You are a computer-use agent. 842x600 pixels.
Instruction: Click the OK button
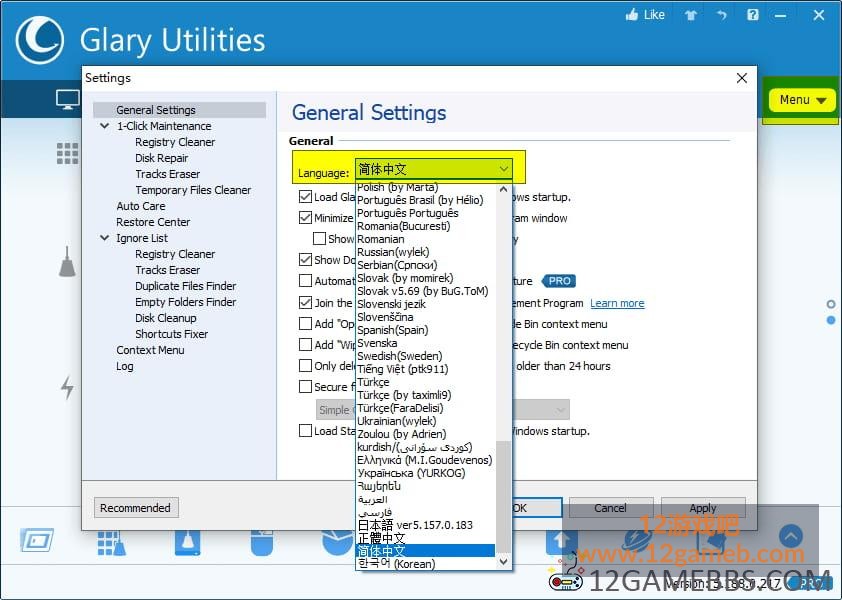[537, 508]
